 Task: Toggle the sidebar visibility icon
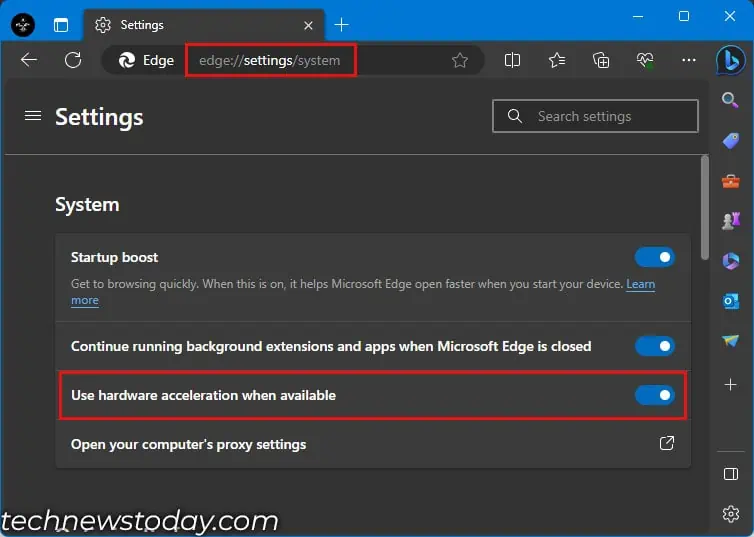pyautogui.click(x=730, y=474)
